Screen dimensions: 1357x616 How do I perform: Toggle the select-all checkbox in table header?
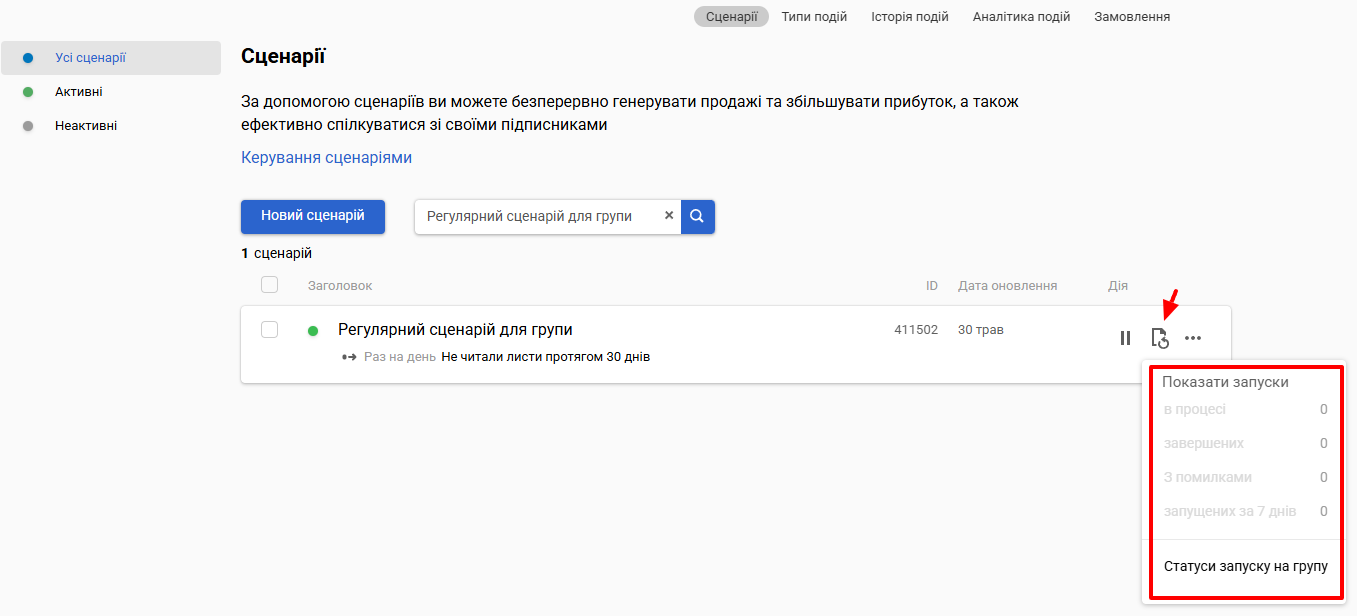(x=269, y=285)
